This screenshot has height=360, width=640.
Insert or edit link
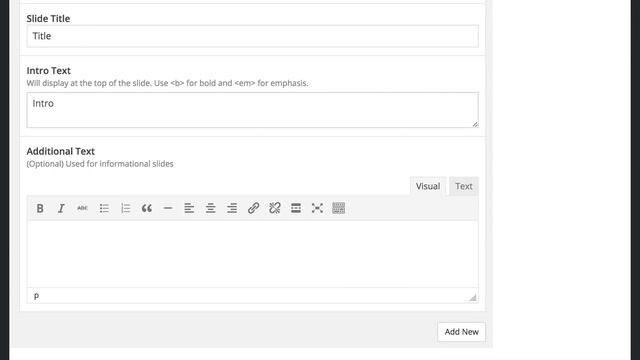(x=253, y=208)
